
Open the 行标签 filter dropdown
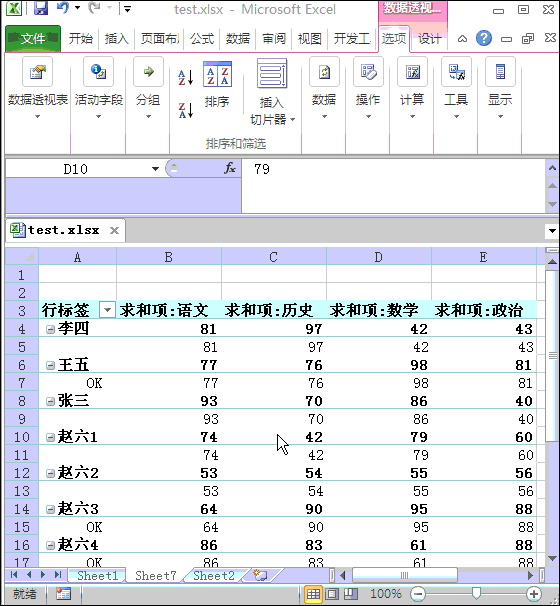(107, 310)
